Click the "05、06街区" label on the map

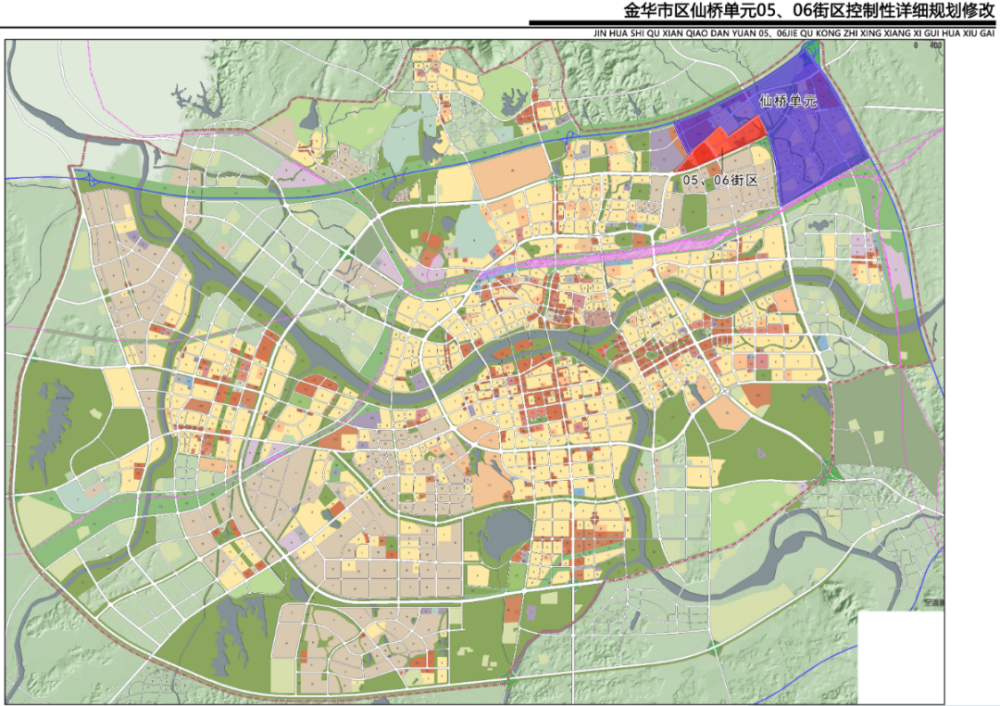pyautogui.click(x=720, y=180)
